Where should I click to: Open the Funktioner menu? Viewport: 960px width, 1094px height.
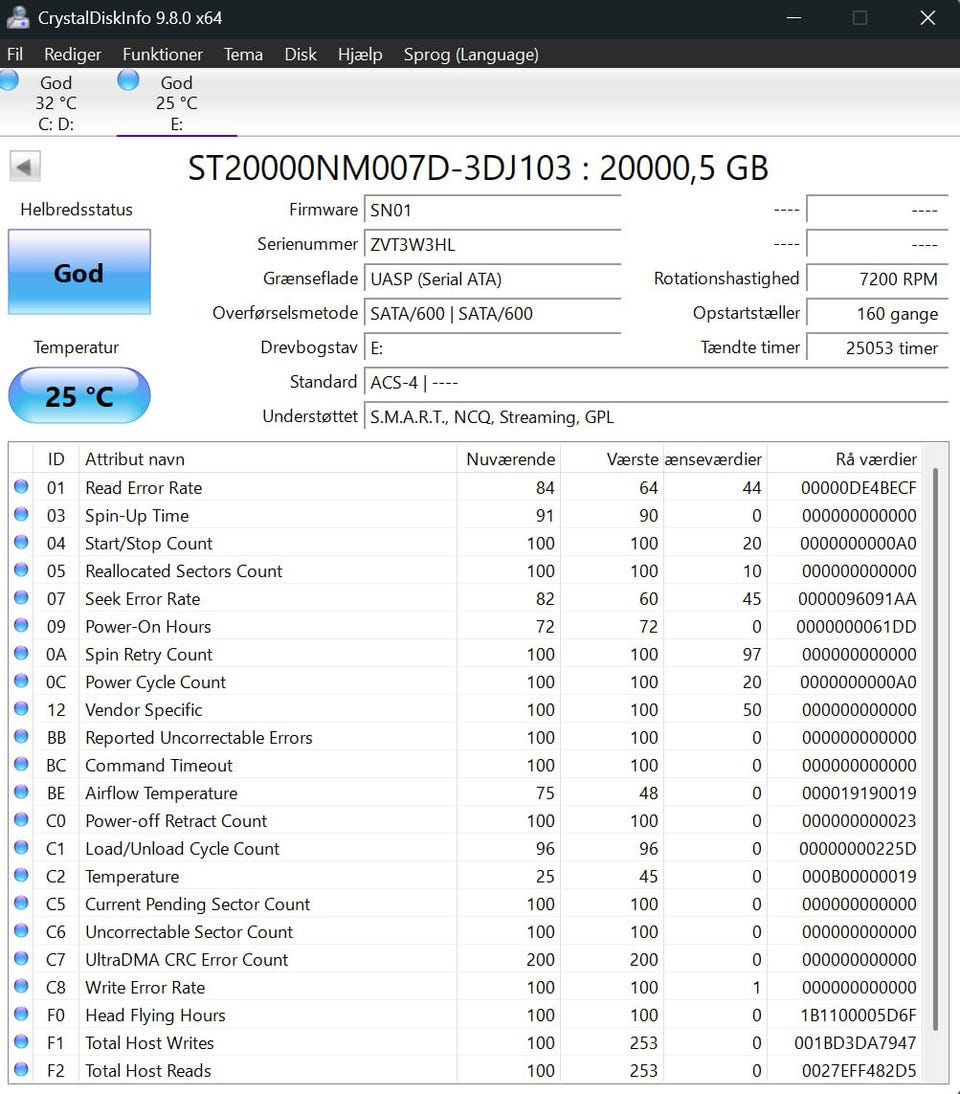[x=162, y=54]
